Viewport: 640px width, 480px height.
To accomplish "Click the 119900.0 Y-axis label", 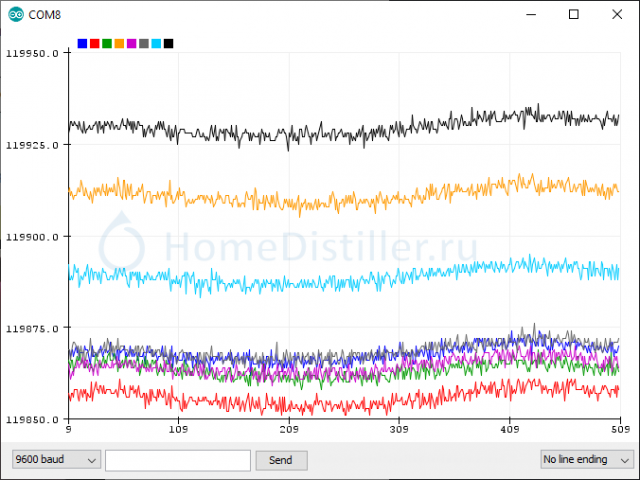I will tap(33, 237).
